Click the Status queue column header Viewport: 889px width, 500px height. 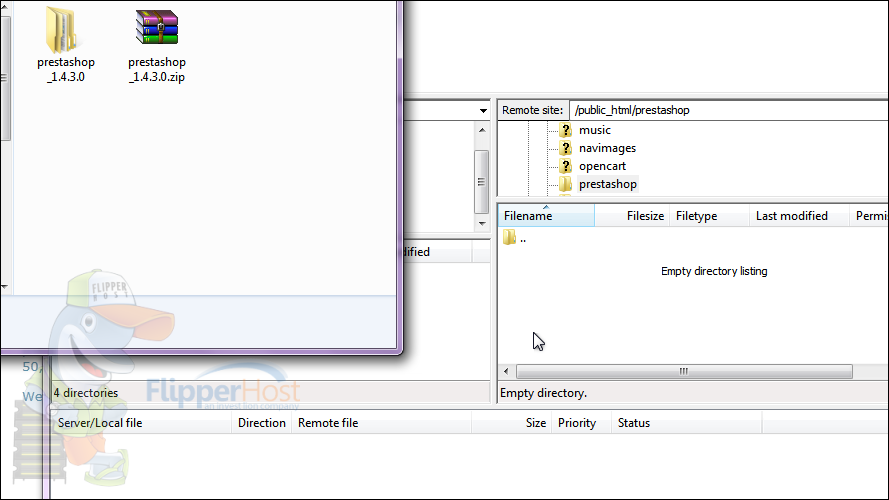[x=687, y=423]
